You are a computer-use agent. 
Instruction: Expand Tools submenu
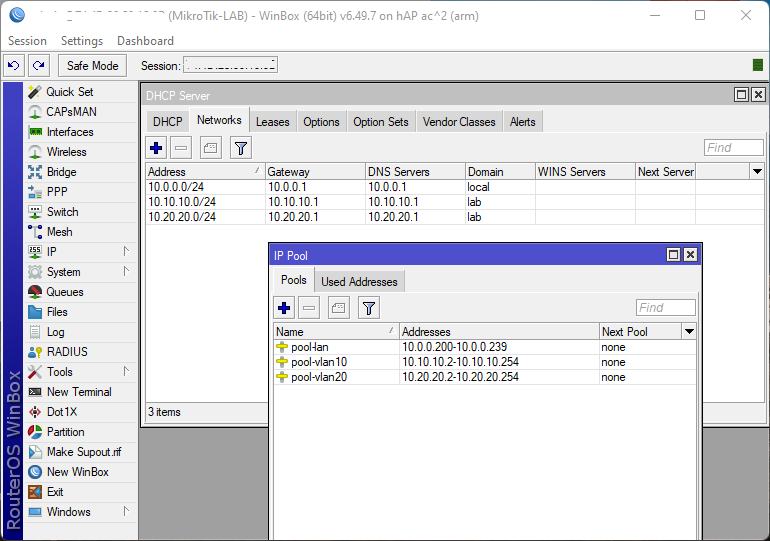pyautogui.click(x=126, y=372)
